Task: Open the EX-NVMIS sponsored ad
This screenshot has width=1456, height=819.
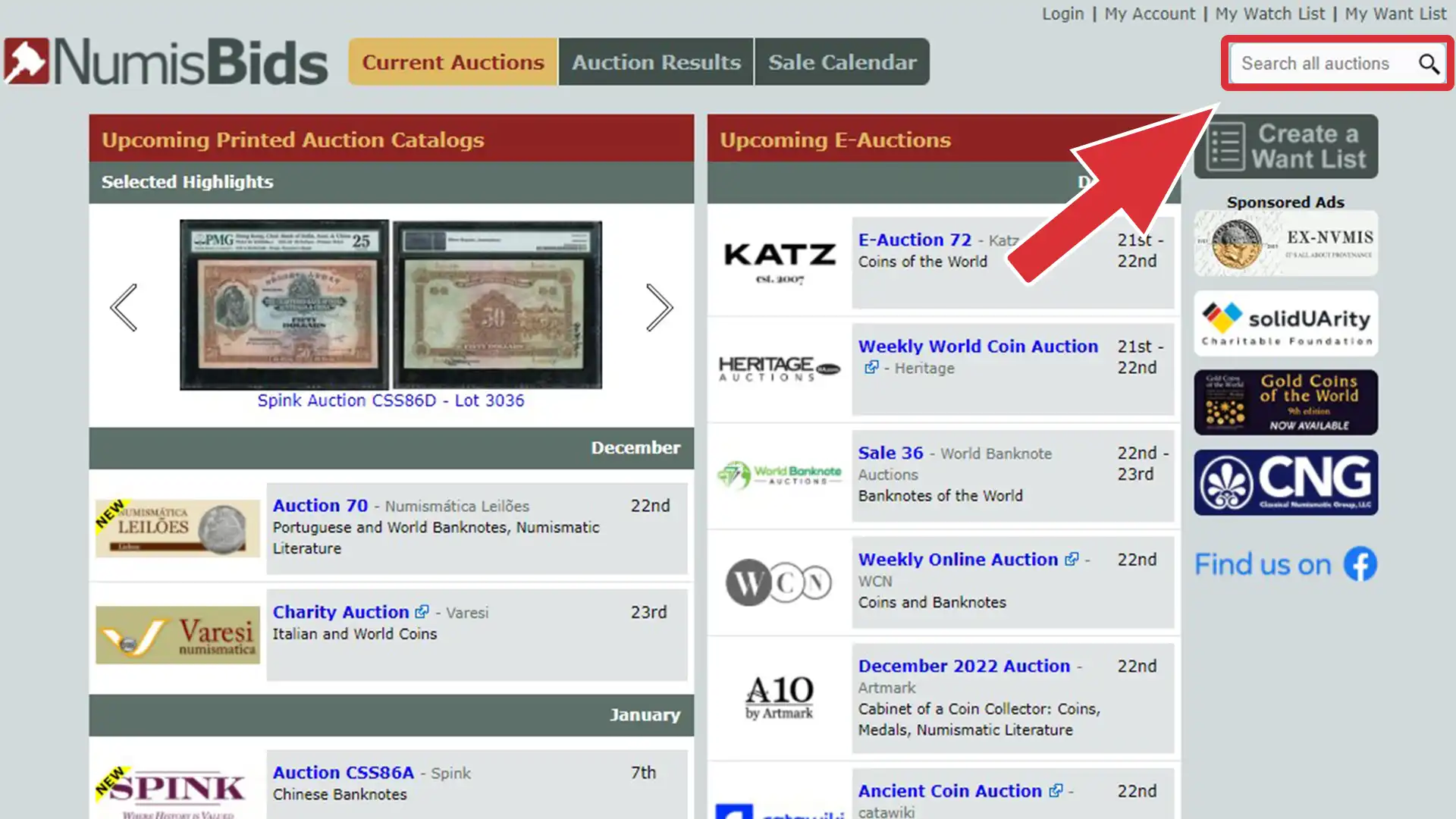Action: (x=1286, y=243)
